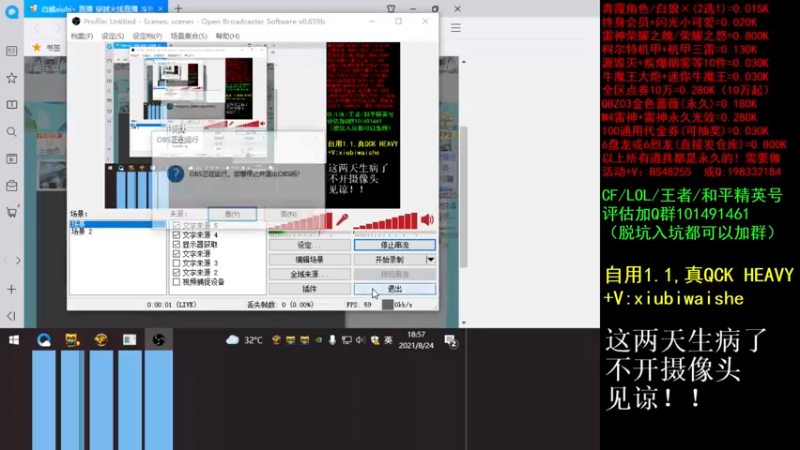Adjust microphone volume slider
Image resolution: width=800 pixels, height=450 pixels.
tap(309, 234)
